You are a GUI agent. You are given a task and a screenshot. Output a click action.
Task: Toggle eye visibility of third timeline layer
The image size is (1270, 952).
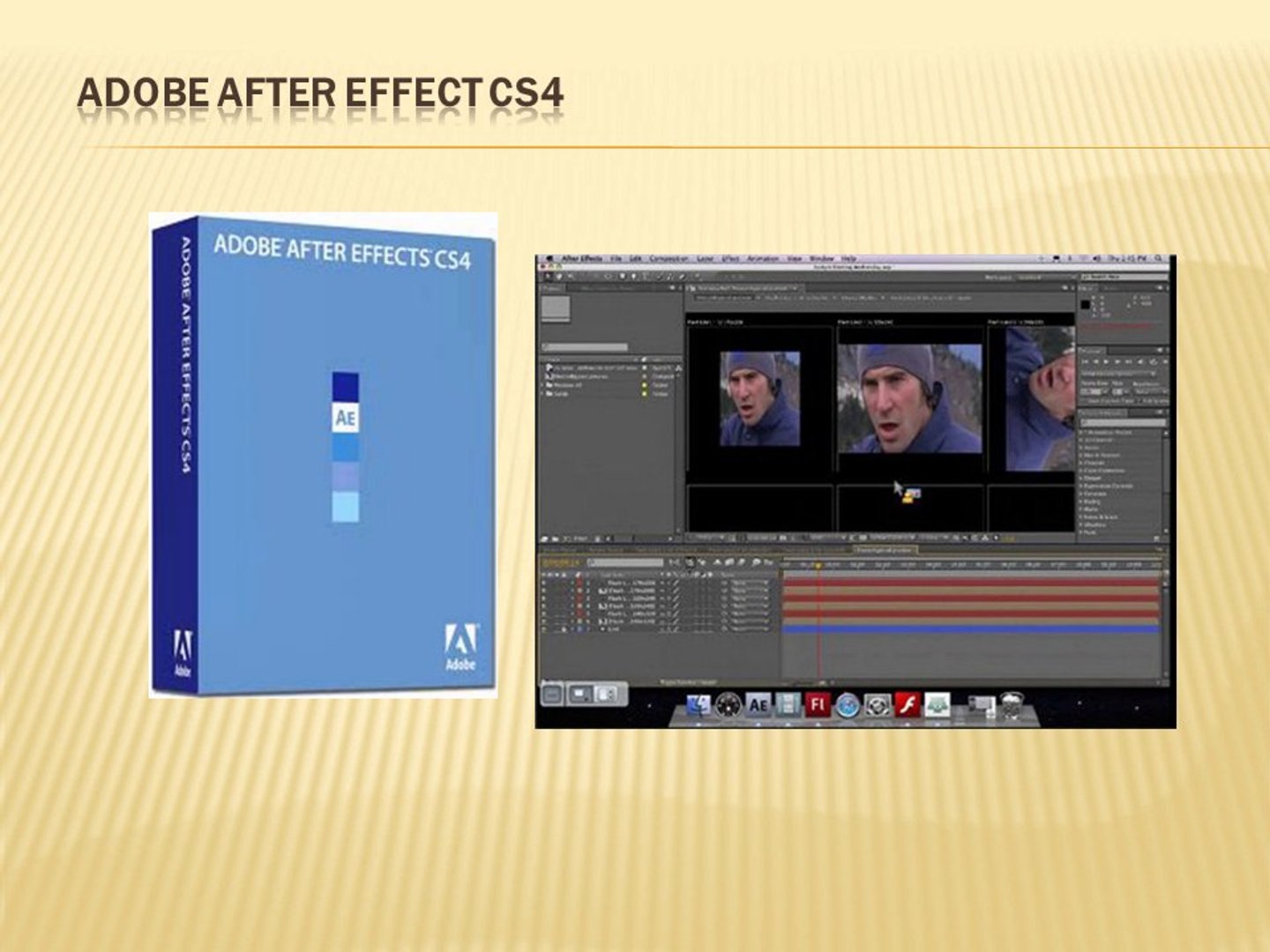coord(543,599)
